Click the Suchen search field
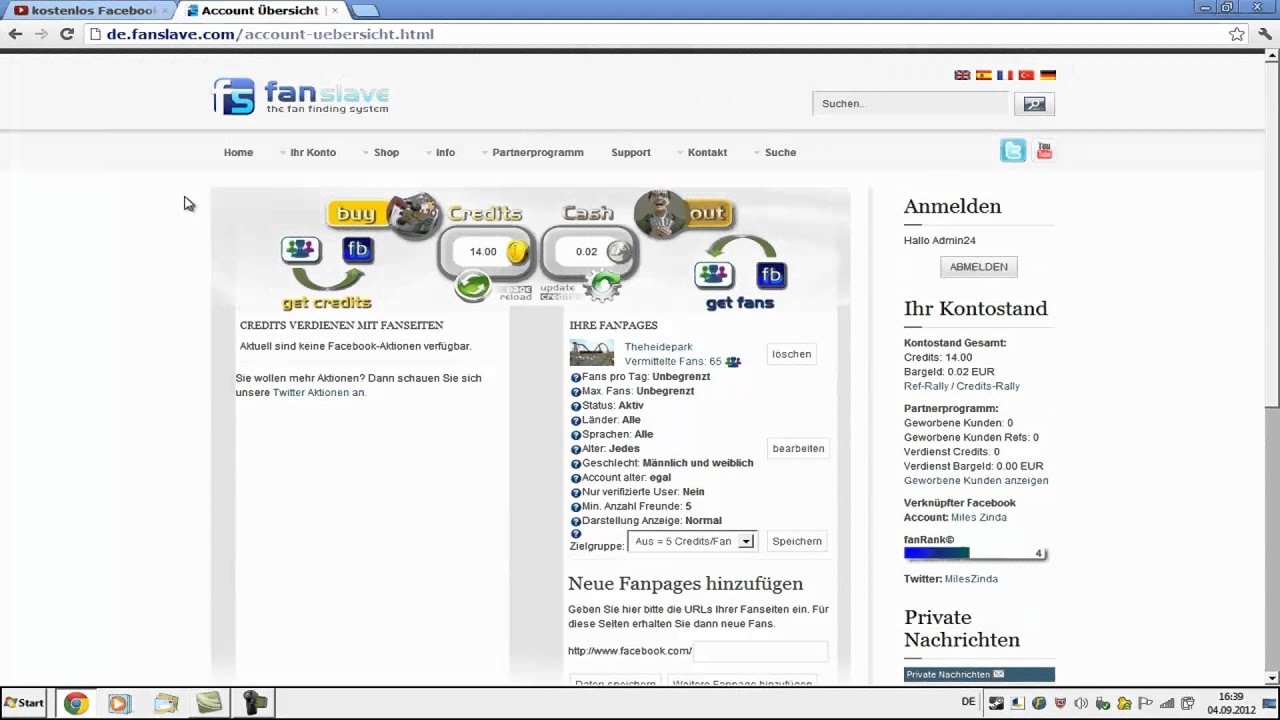This screenshot has width=1280, height=720. pos(911,103)
